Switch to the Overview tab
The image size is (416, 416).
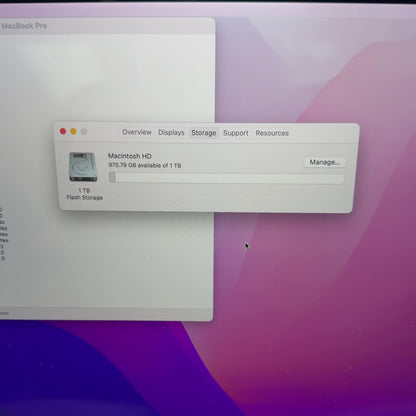click(137, 132)
